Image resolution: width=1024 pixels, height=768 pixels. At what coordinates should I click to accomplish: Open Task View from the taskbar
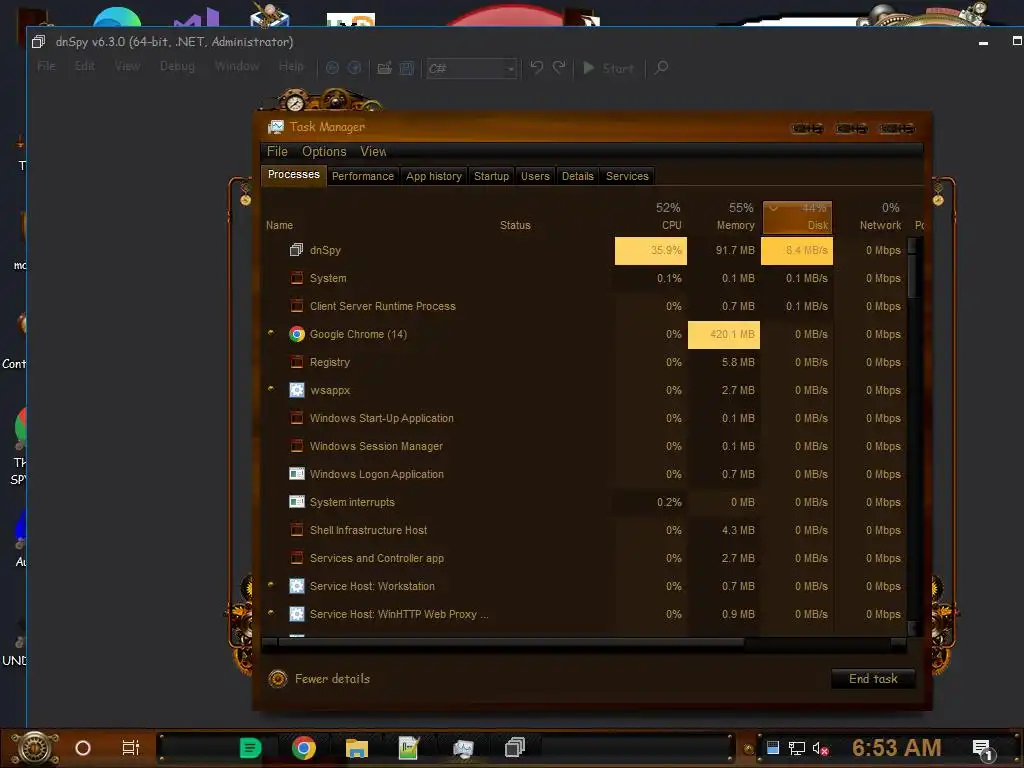coord(131,748)
